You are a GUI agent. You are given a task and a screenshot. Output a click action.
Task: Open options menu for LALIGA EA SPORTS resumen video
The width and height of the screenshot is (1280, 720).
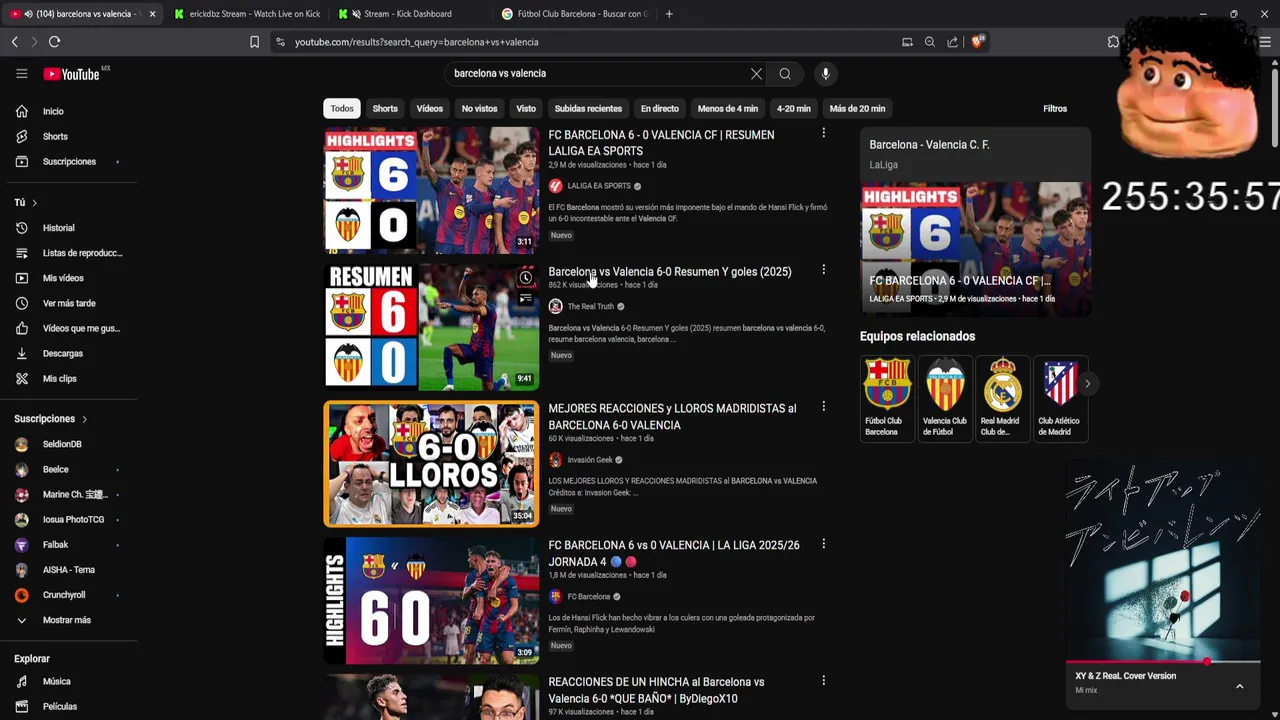tap(823, 133)
